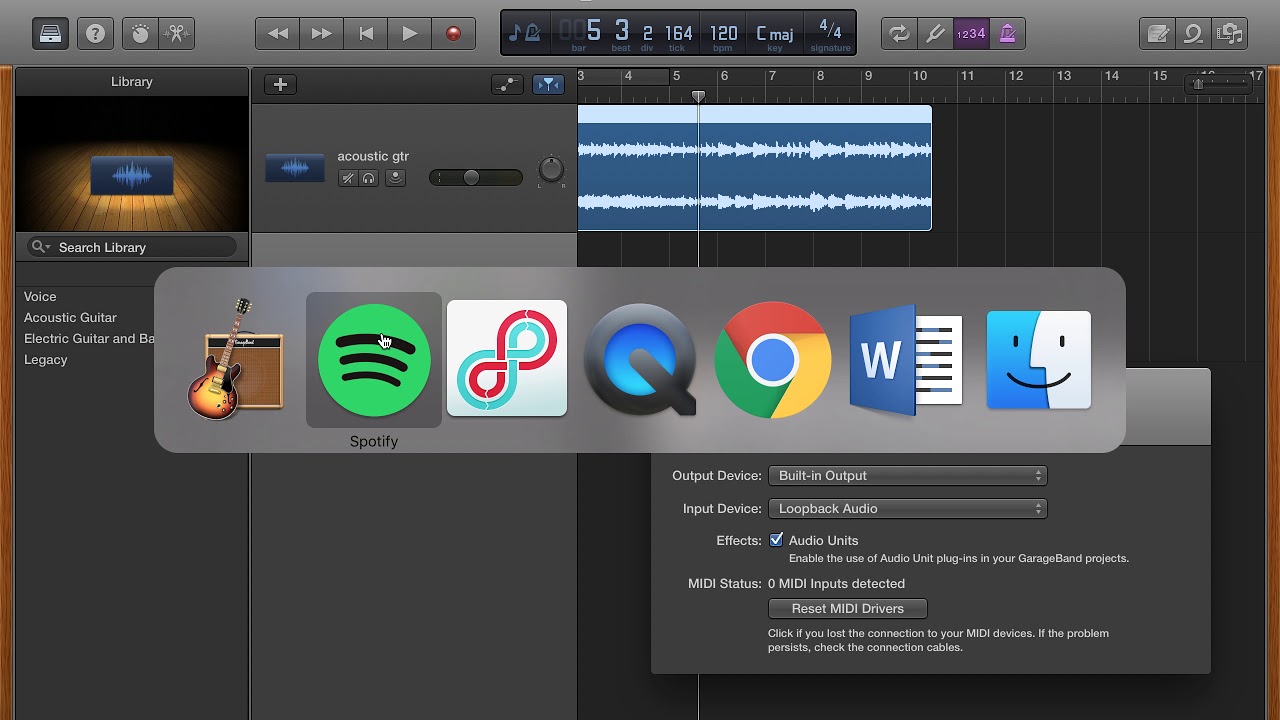Click bar 10 on the timeline ruler

[x=919, y=76]
